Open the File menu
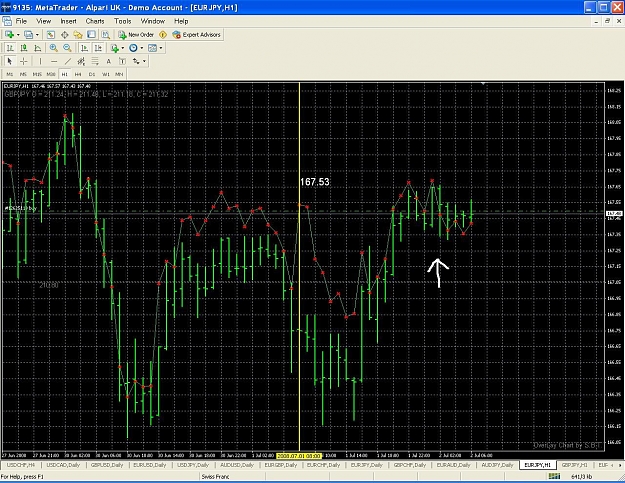 tap(21, 21)
